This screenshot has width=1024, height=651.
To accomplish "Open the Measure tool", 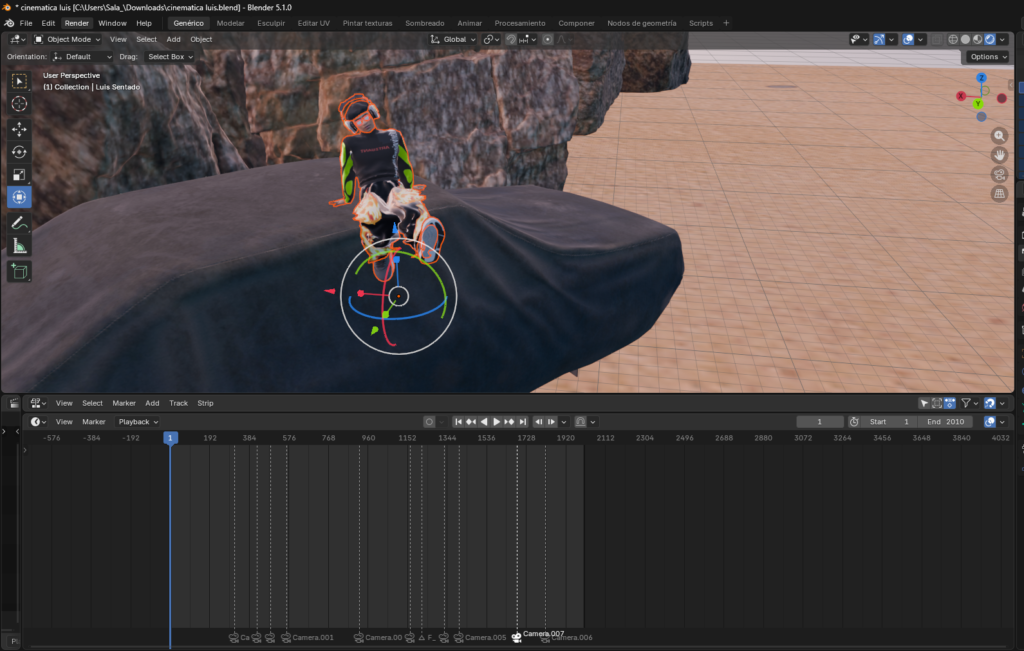I will [18, 245].
